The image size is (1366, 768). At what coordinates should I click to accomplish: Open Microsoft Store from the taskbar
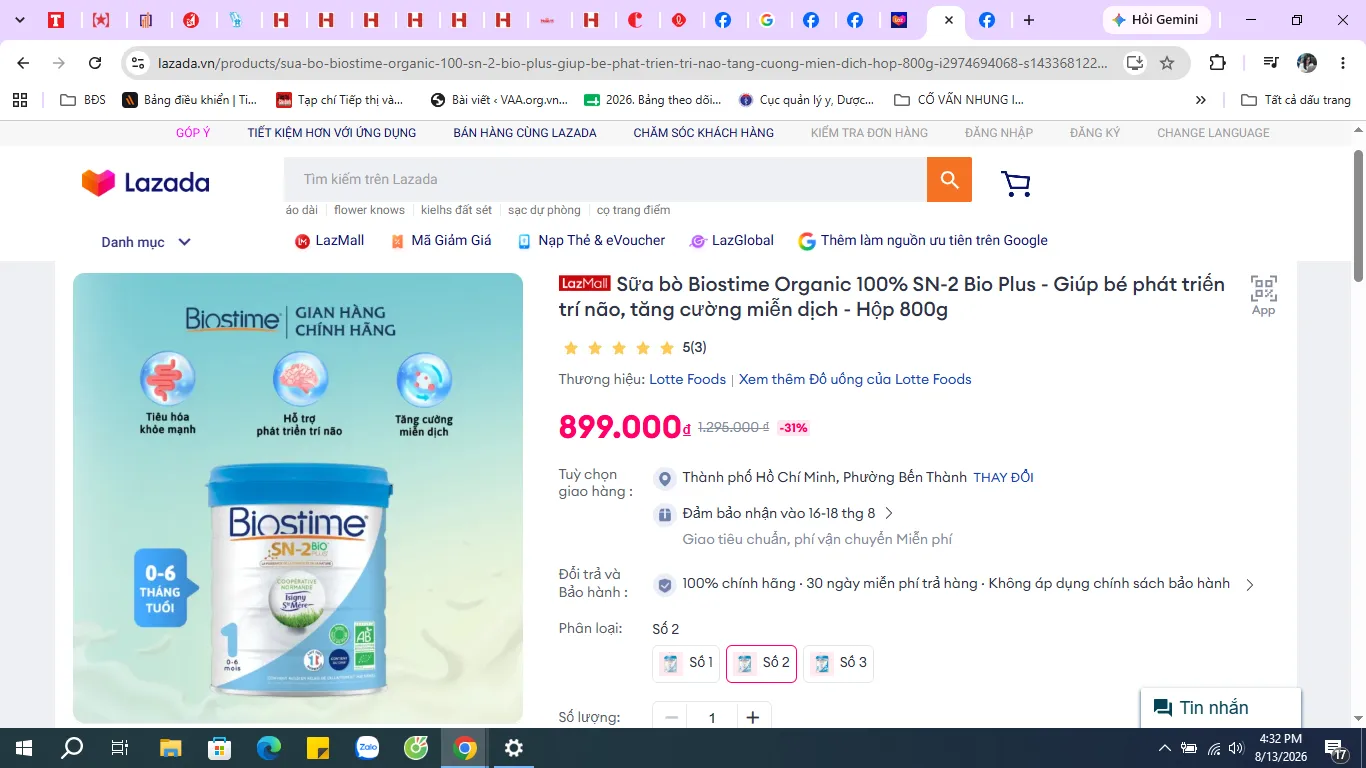220,748
